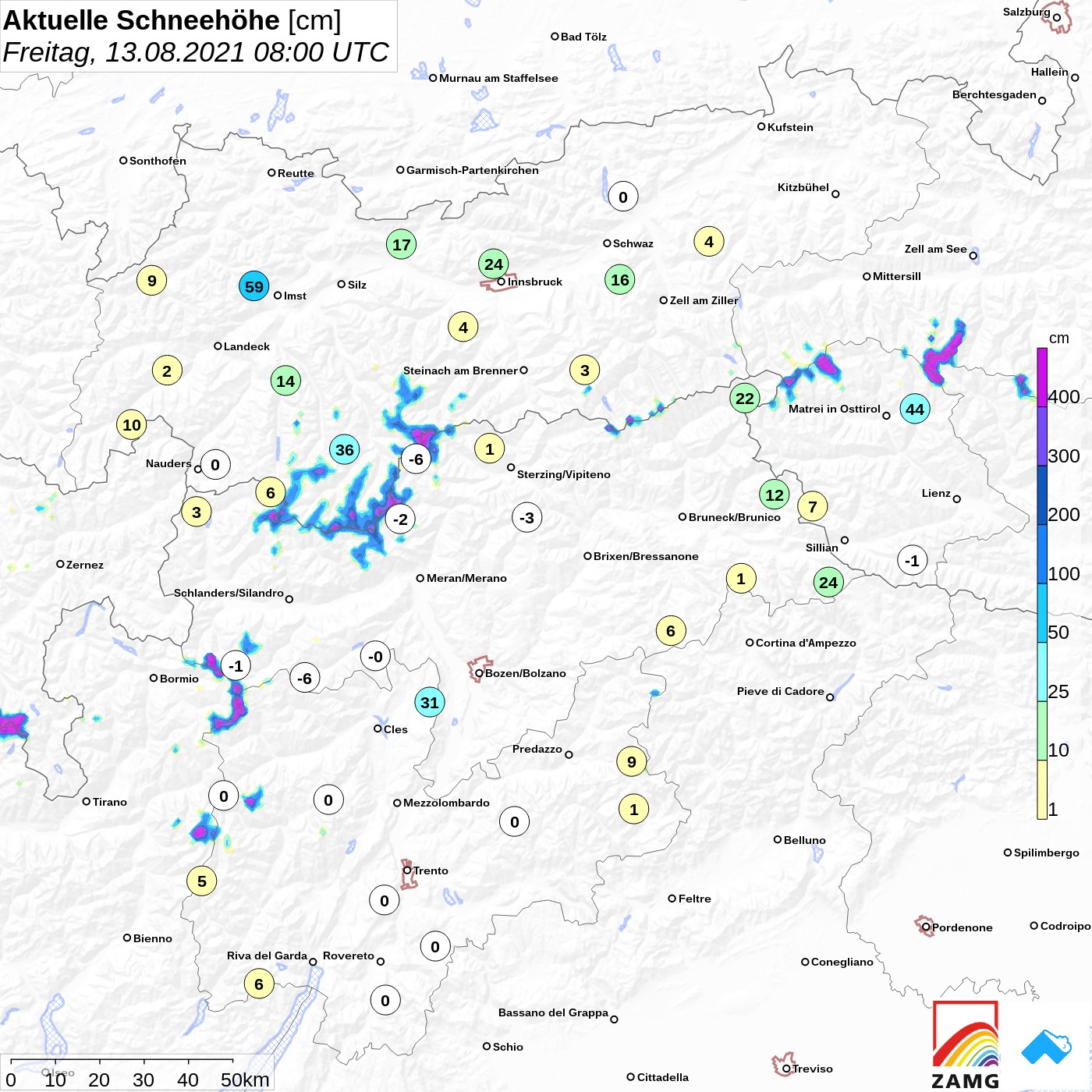Select the 2 cm station marker

coord(167,370)
